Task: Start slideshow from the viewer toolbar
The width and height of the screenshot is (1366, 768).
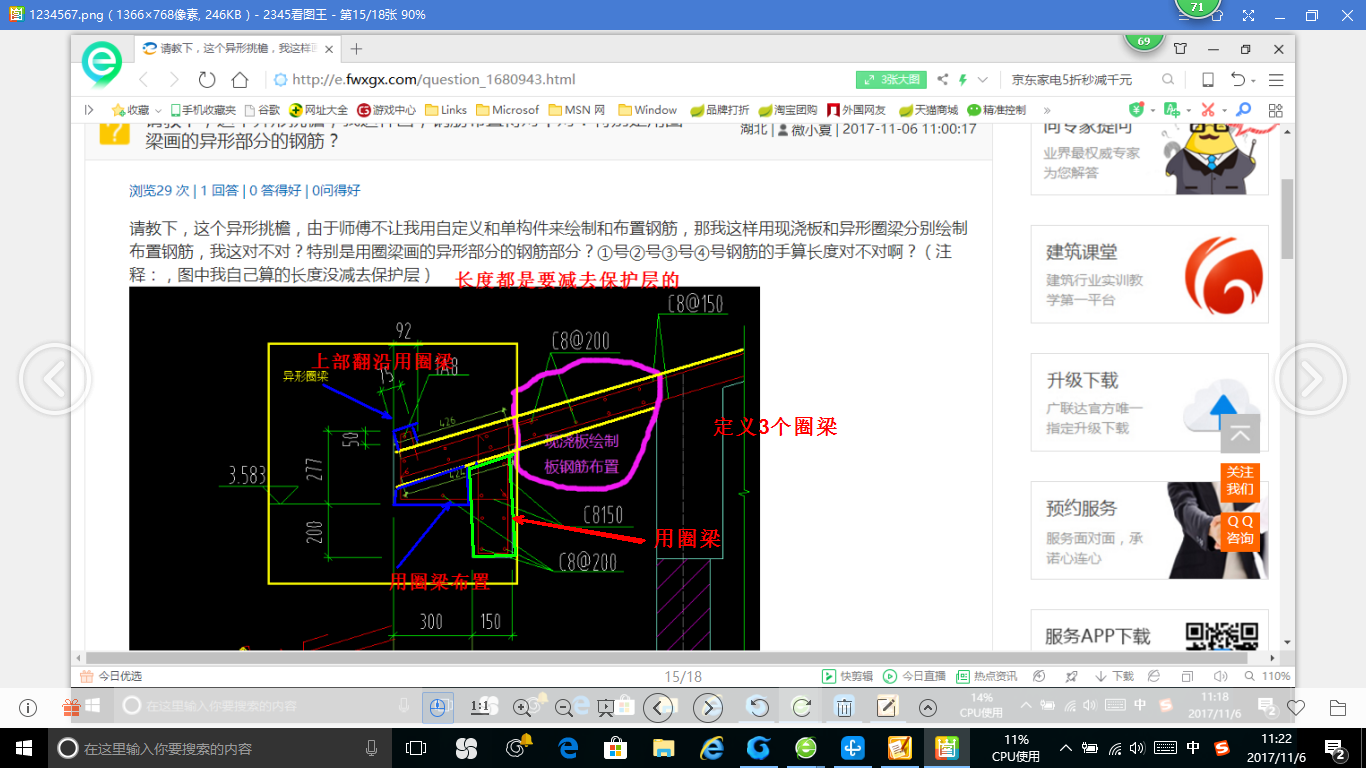Action: (x=606, y=708)
